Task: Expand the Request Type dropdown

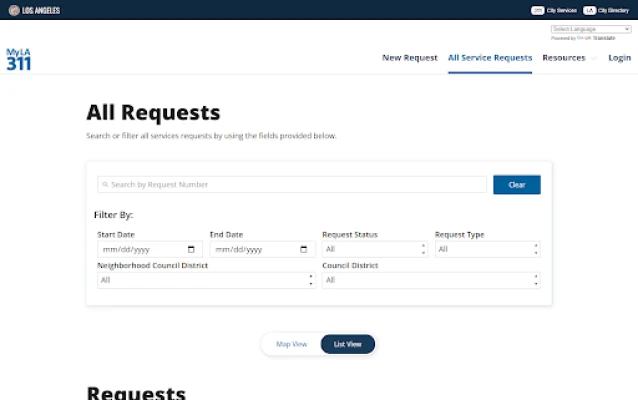Action: point(487,249)
